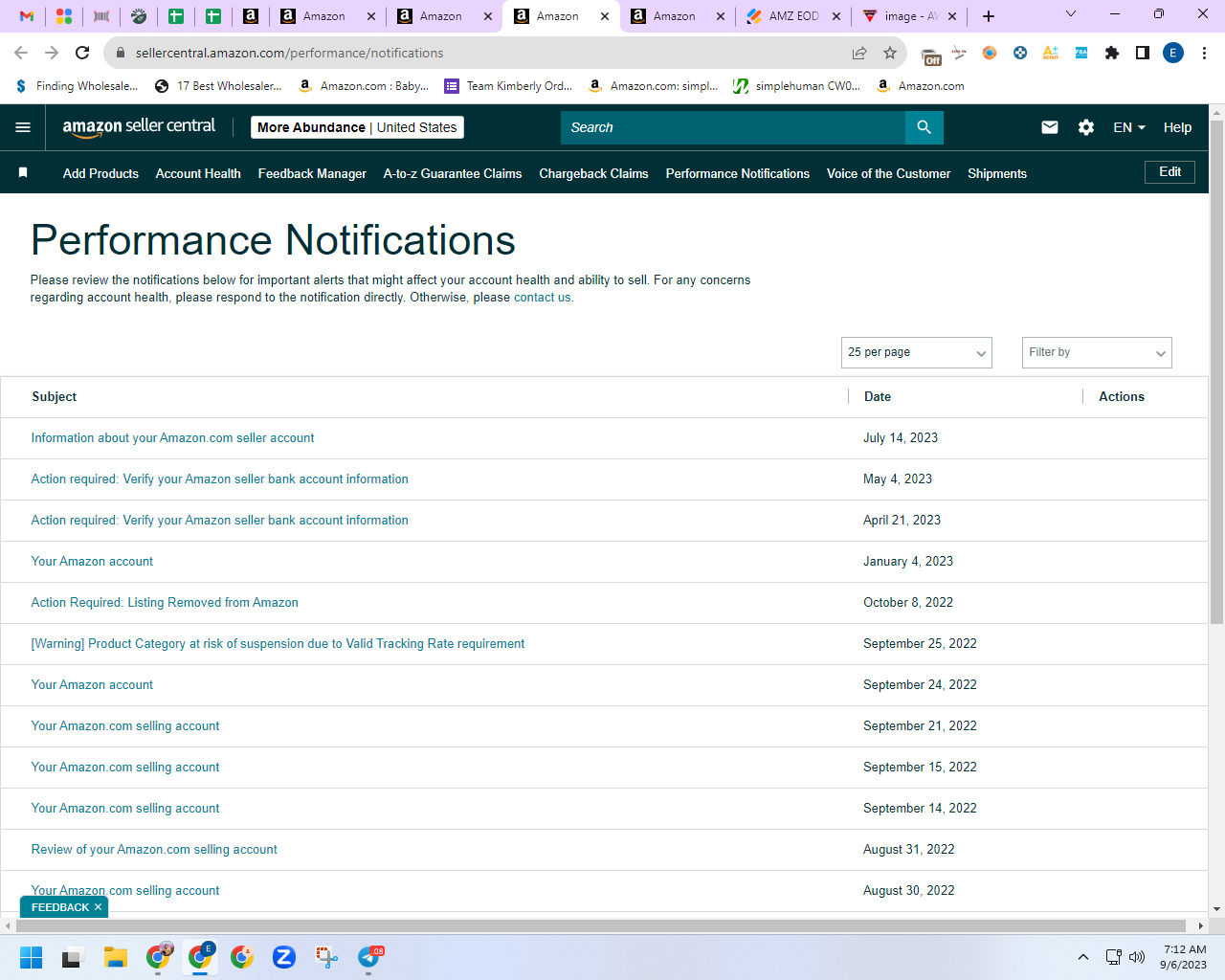Click the Seller Central search field
This screenshot has height=980, width=1225.
733,127
